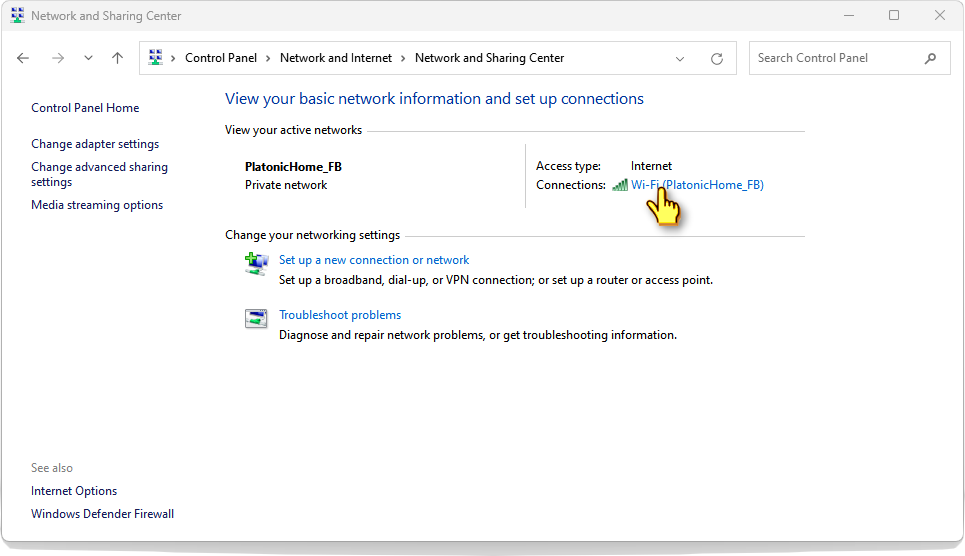
Task: Open Change advanced sharing settings
Action: click(99, 174)
